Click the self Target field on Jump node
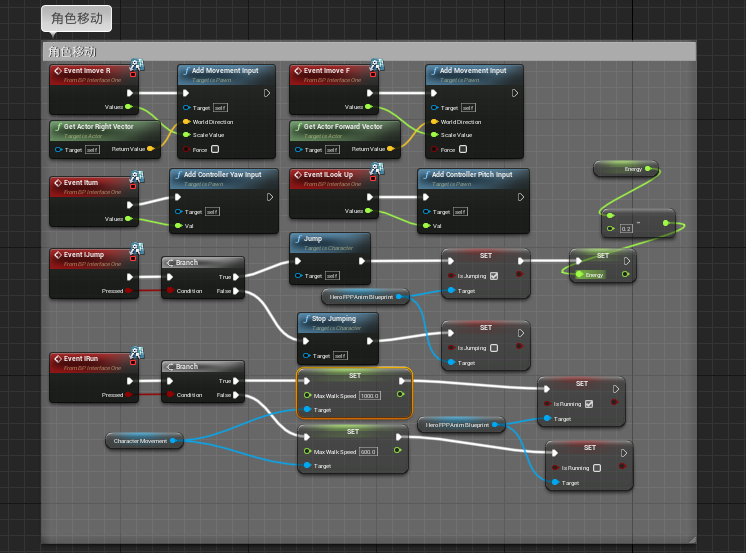 (x=332, y=276)
